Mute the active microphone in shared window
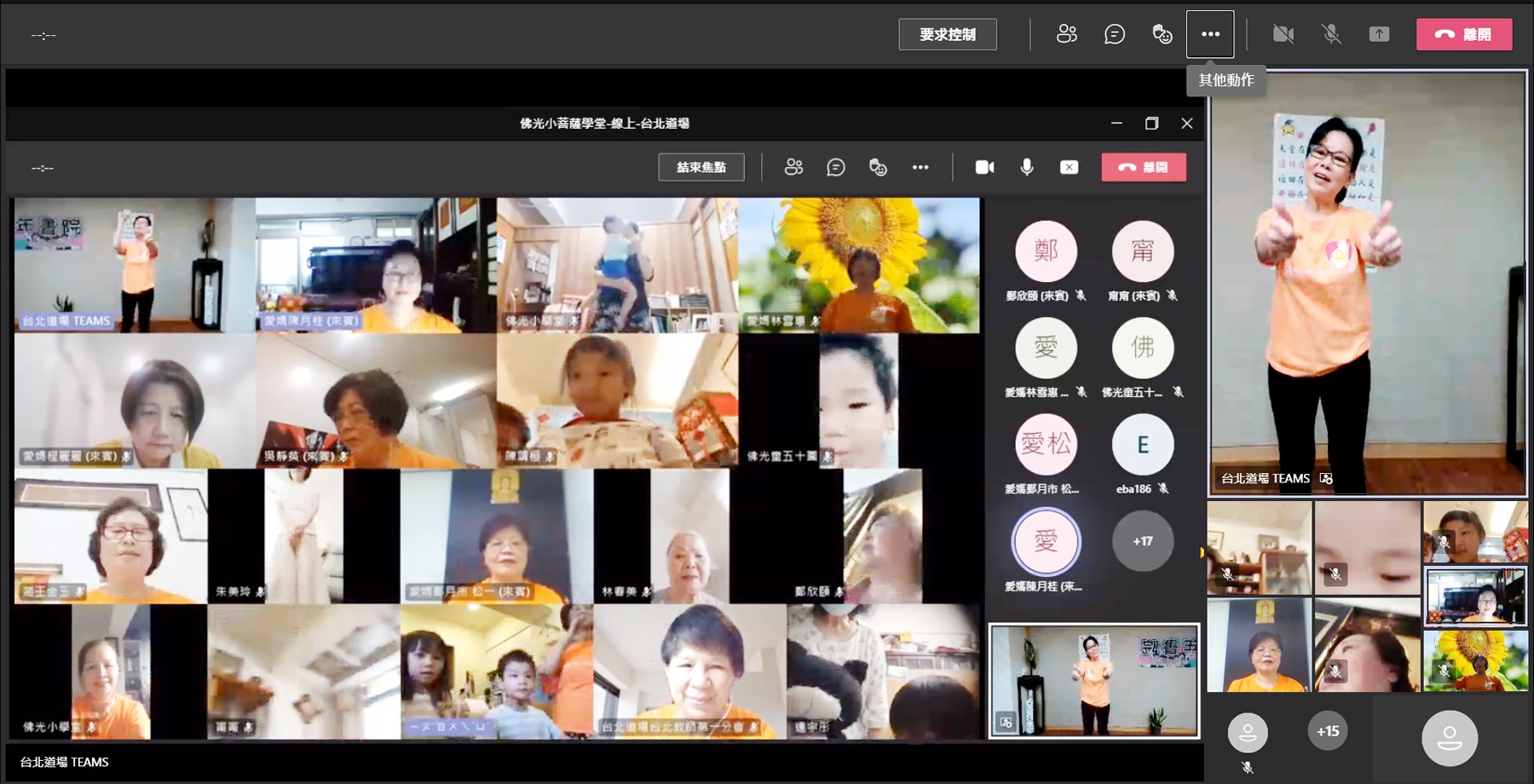Image resolution: width=1534 pixels, height=784 pixels. pyautogui.click(x=1027, y=168)
